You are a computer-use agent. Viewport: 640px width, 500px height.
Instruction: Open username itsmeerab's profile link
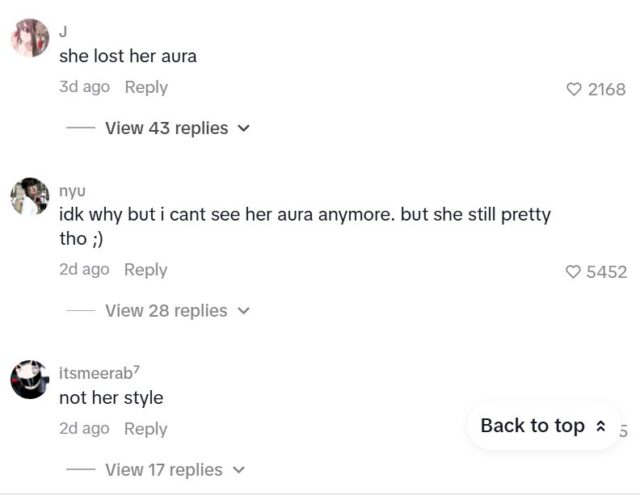[99, 373]
